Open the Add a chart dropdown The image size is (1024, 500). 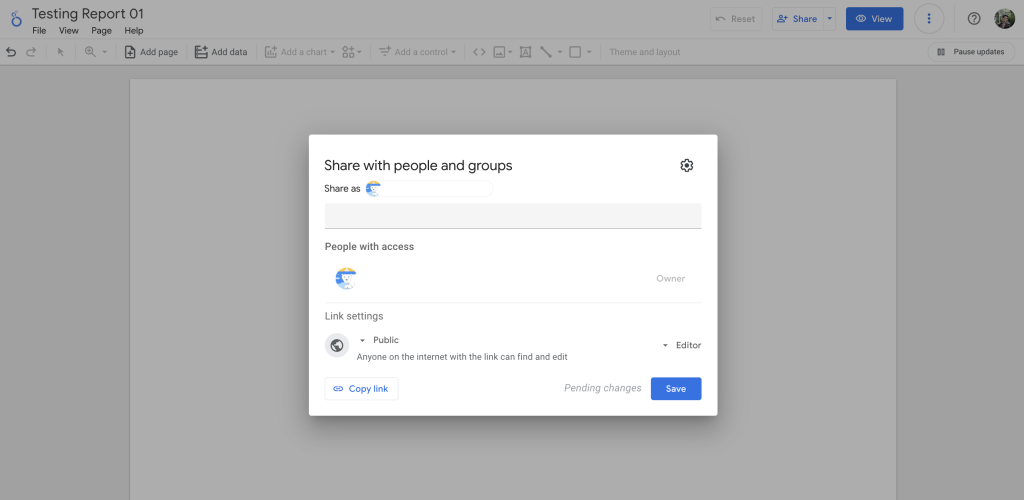[300, 52]
